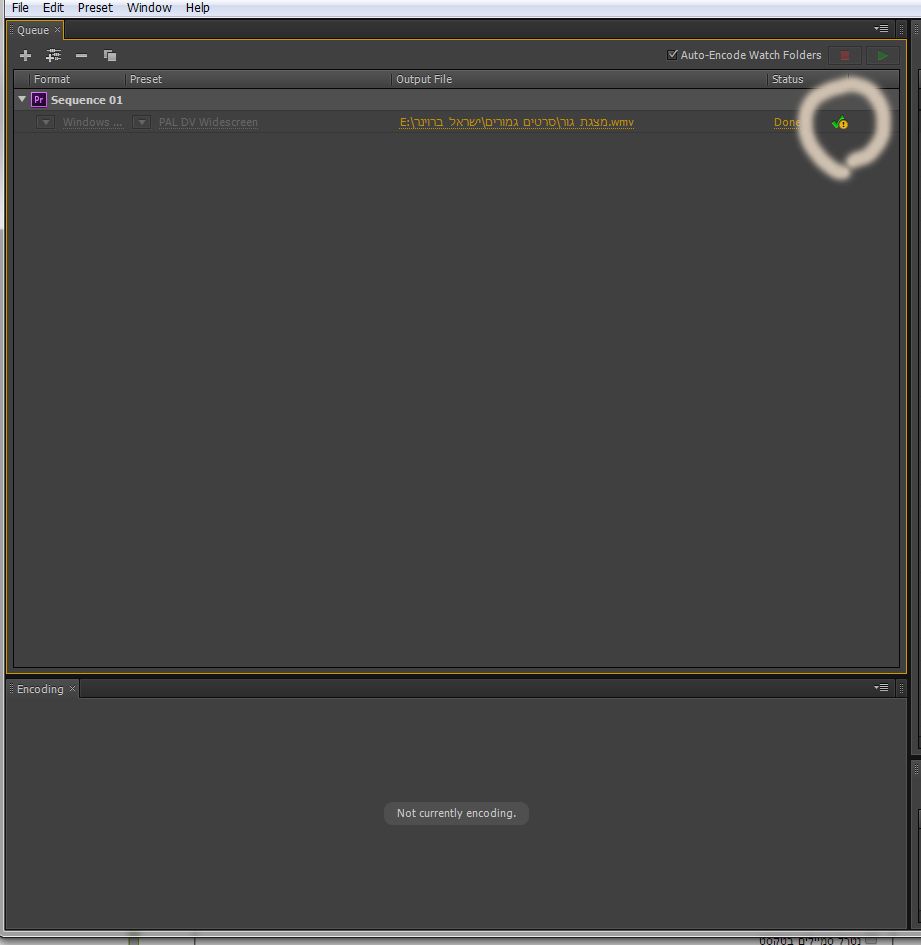Screen dimensions: 921x945
Task: Click the done-with-warning status icon
Action: click(840, 123)
